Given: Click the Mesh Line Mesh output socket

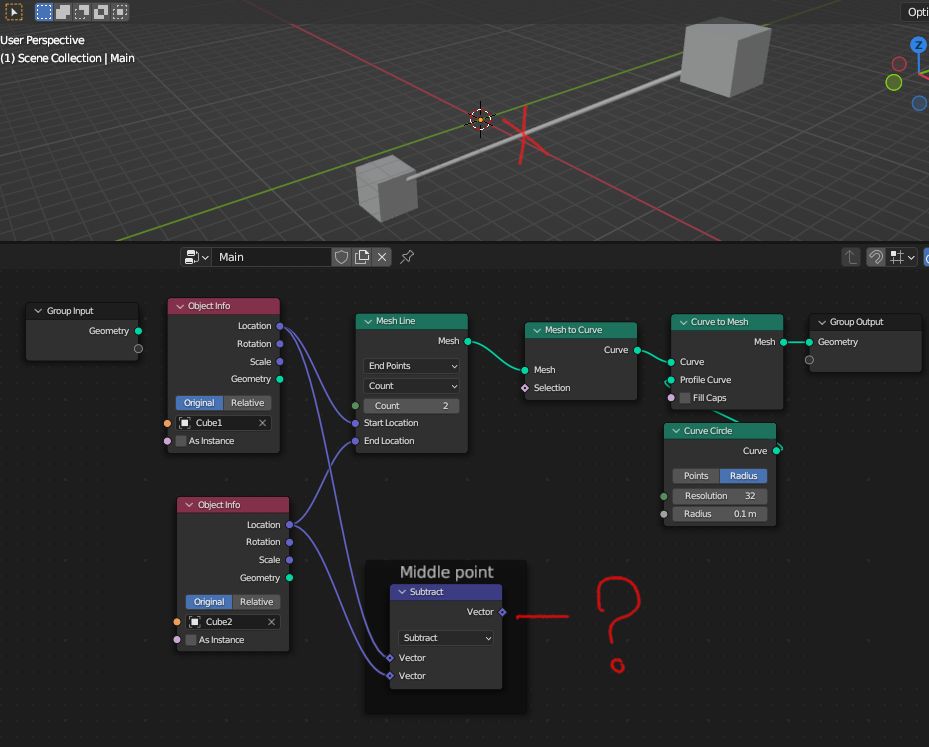Looking at the screenshot, I should 468,341.
